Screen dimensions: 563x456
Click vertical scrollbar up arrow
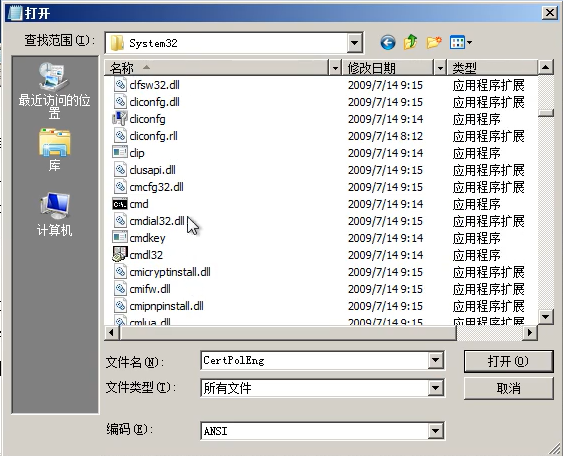[x=546, y=67]
